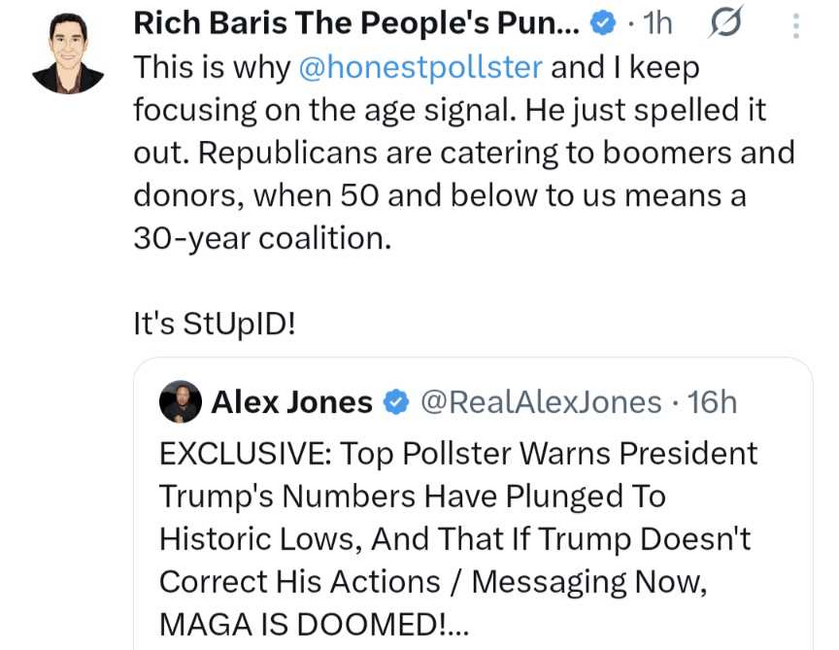Viewport: 839px width, 650px height.
Task: Open Rich Baris's profile avatar
Action: click(67, 54)
